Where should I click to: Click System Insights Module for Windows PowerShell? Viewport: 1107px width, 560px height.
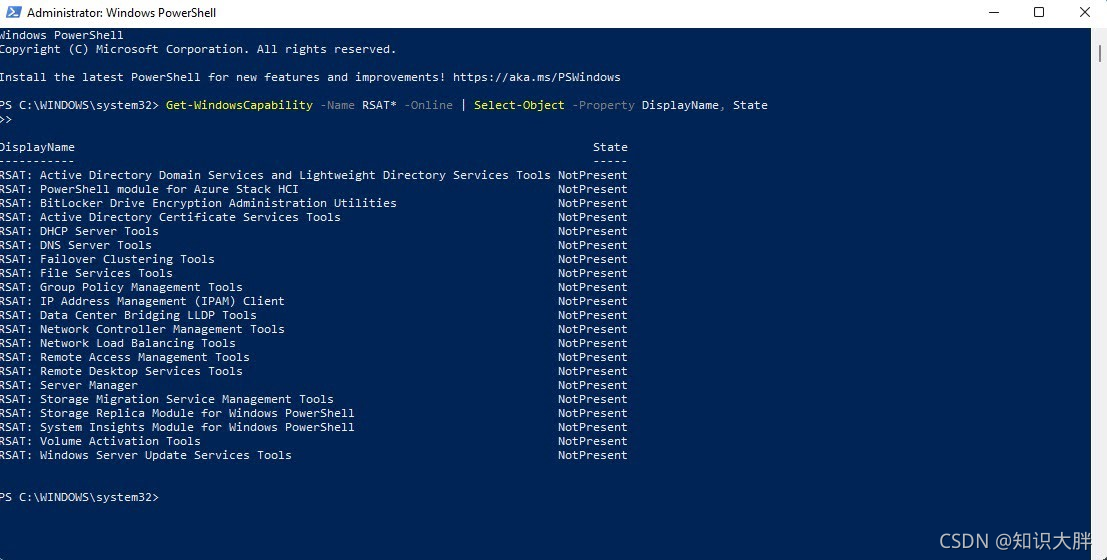click(x=313, y=427)
